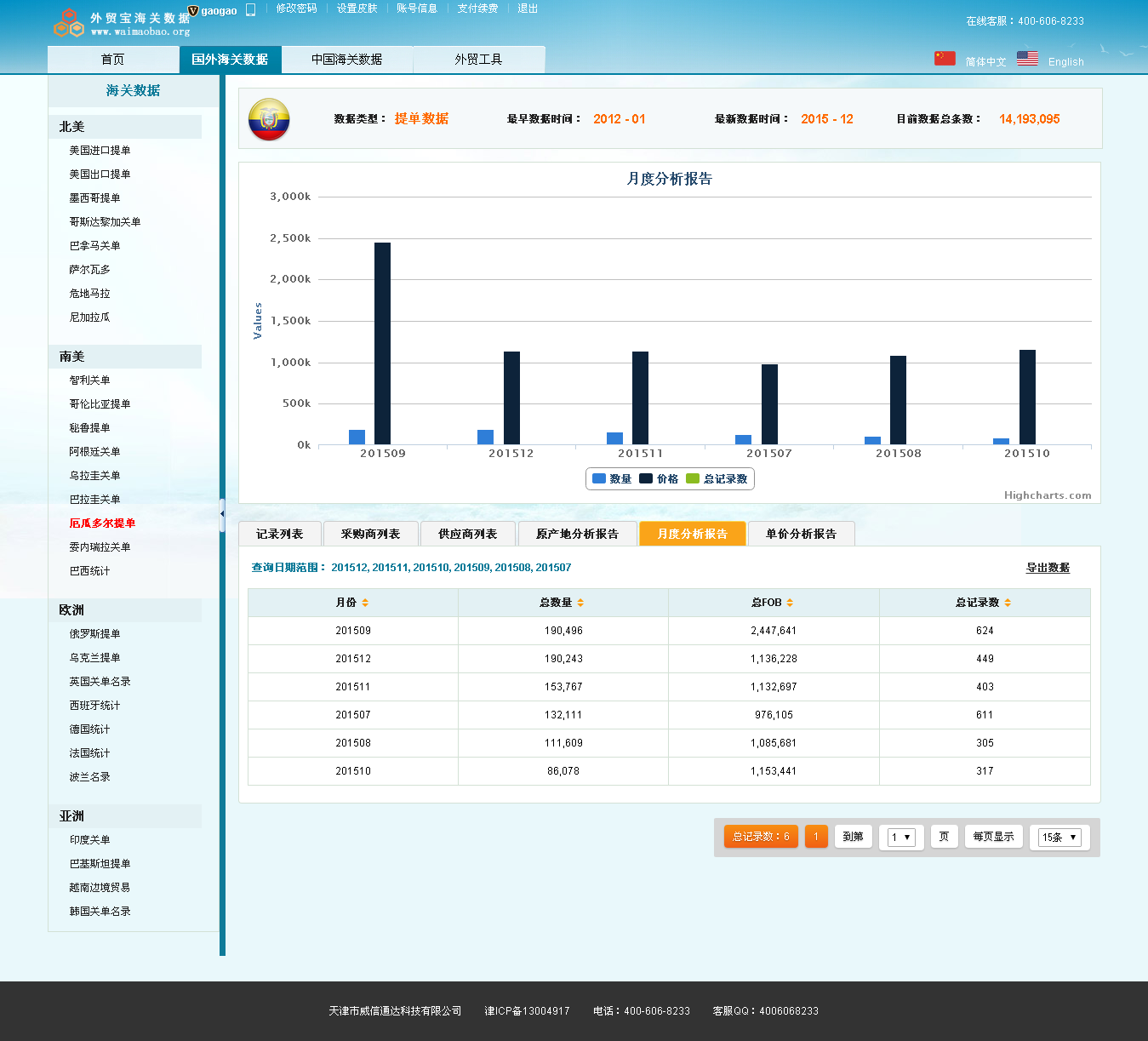Open 巴拿马关单 in sidebar
The width and height of the screenshot is (1148, 1041).
tap(94, 246)
